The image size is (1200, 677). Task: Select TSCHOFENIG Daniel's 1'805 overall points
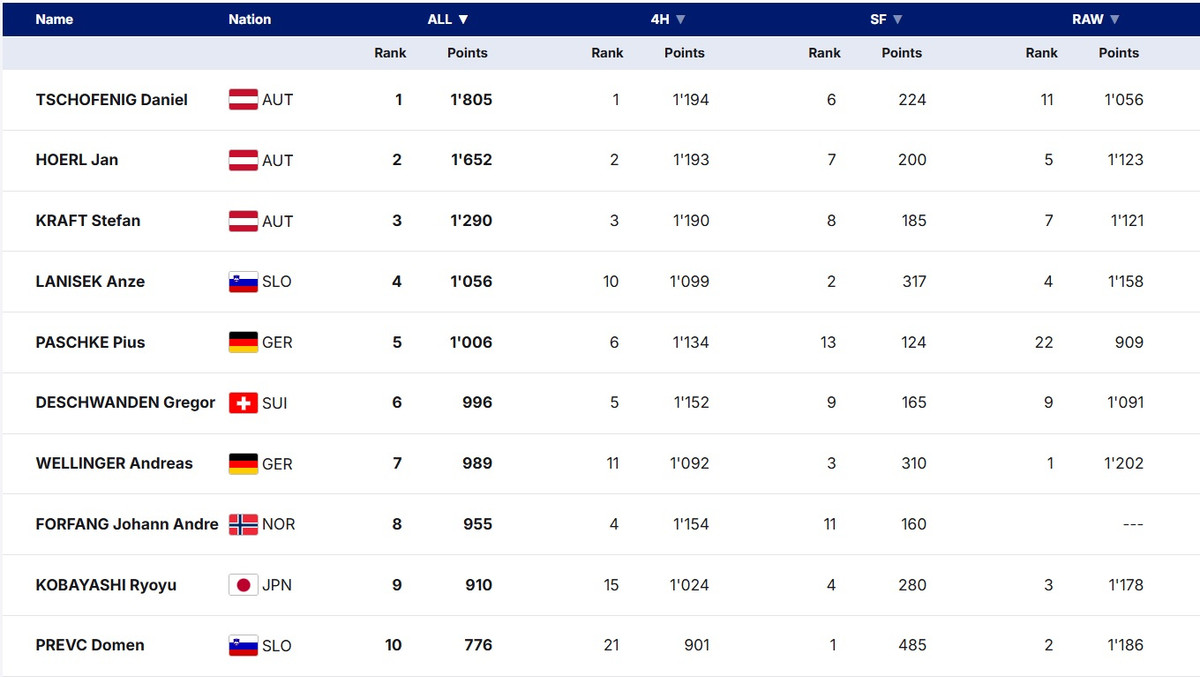pyautogui.click(x=471, y=99)
